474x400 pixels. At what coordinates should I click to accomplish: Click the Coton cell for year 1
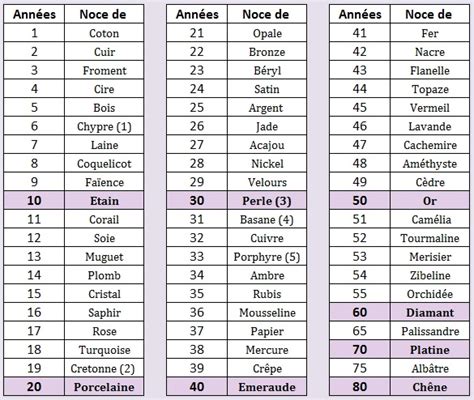[x=104, y=33]
